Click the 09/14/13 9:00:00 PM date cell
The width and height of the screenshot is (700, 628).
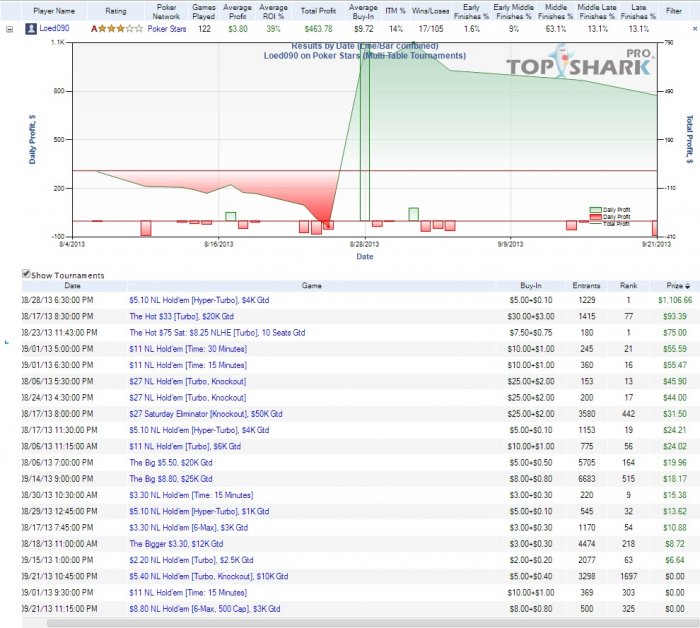[58, 479]
